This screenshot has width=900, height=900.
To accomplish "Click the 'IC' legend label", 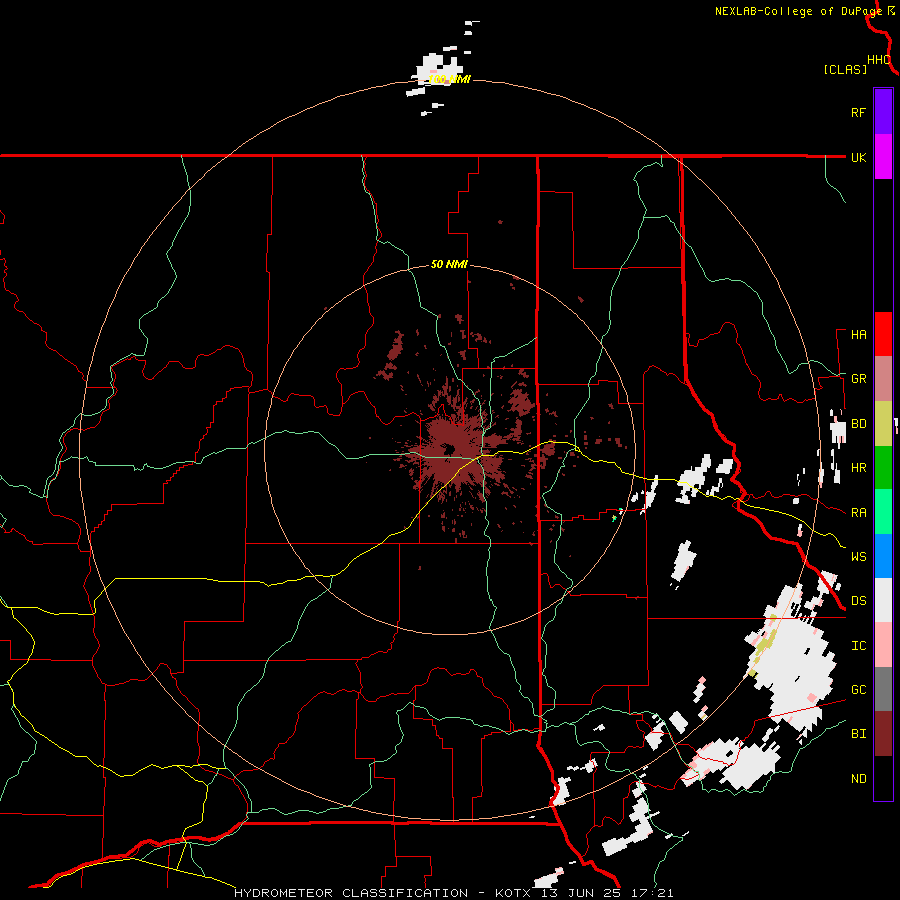I will point(858,646).
